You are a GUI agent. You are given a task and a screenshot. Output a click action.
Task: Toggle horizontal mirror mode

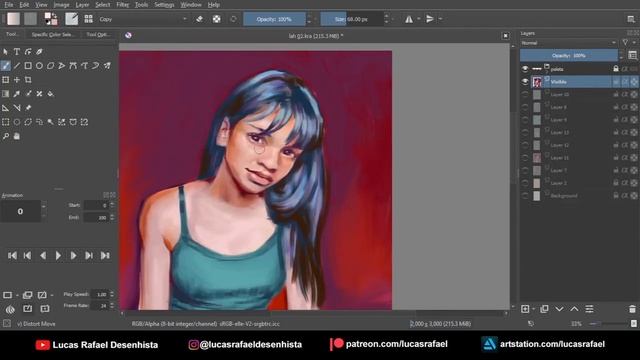409,19
